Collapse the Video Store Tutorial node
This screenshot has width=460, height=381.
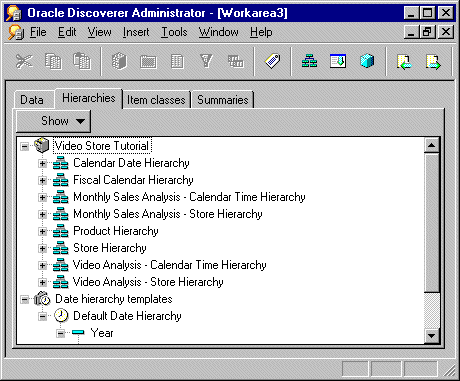(25, 146)
